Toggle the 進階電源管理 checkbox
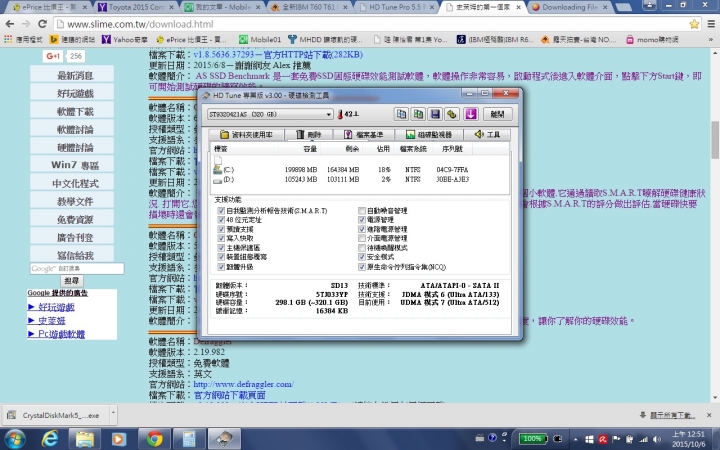This screenshot has height=450, width=720. [x=362, y=229]
